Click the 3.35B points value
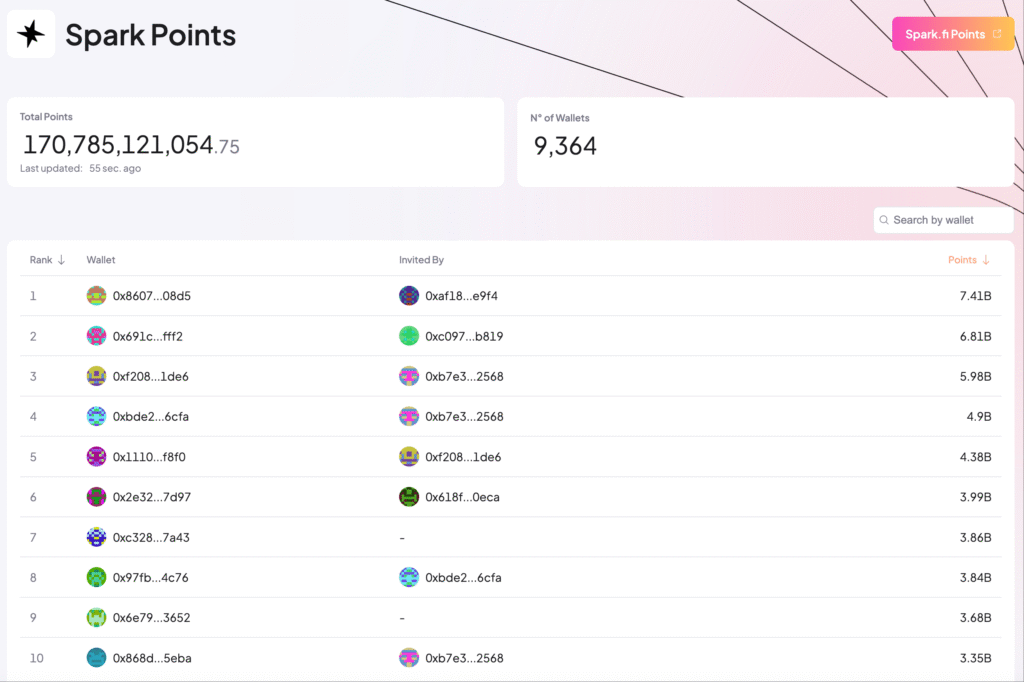 [975, 658]
